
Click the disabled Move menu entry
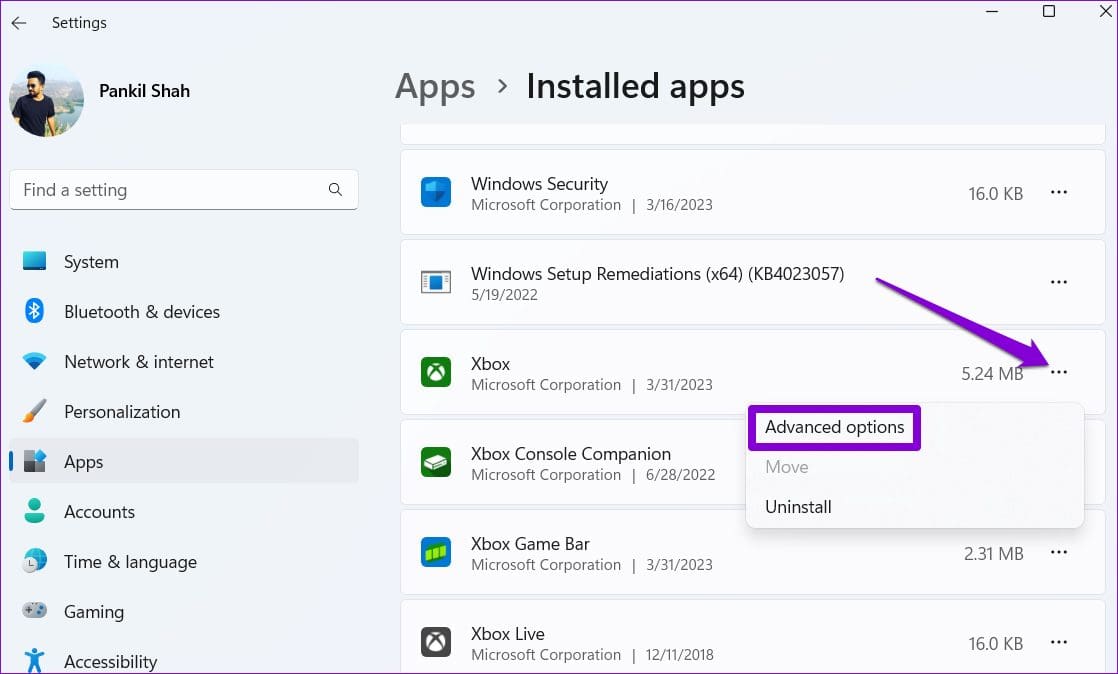coord(786,467)
